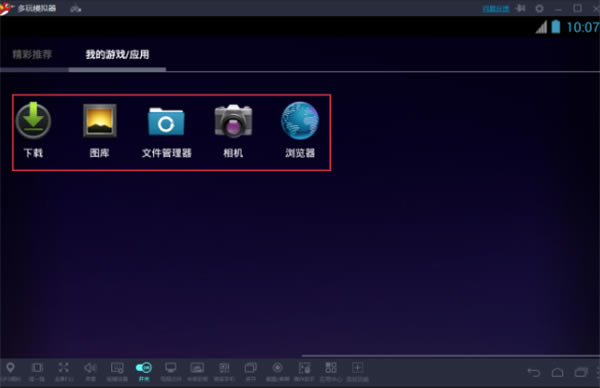Click the plus-box icon in bottom toolbar

pos(357,368)
